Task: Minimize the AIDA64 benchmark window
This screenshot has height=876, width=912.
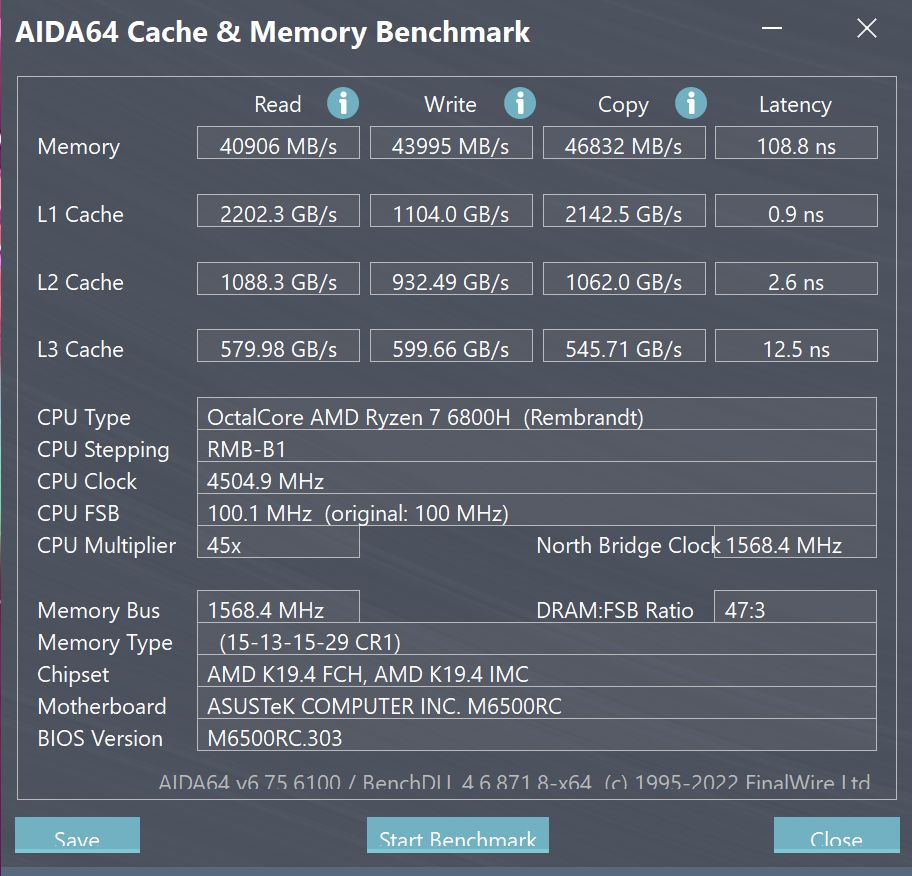Action: (x=771, y=28)
